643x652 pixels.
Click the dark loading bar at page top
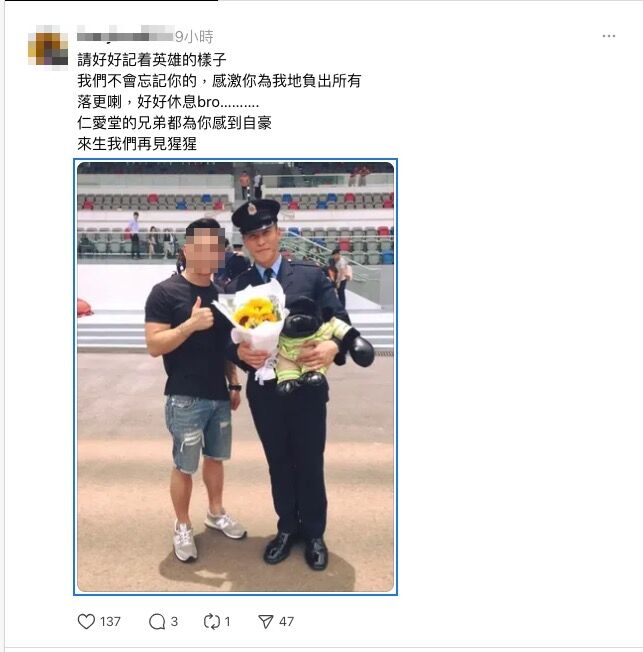tap(109, 0)
